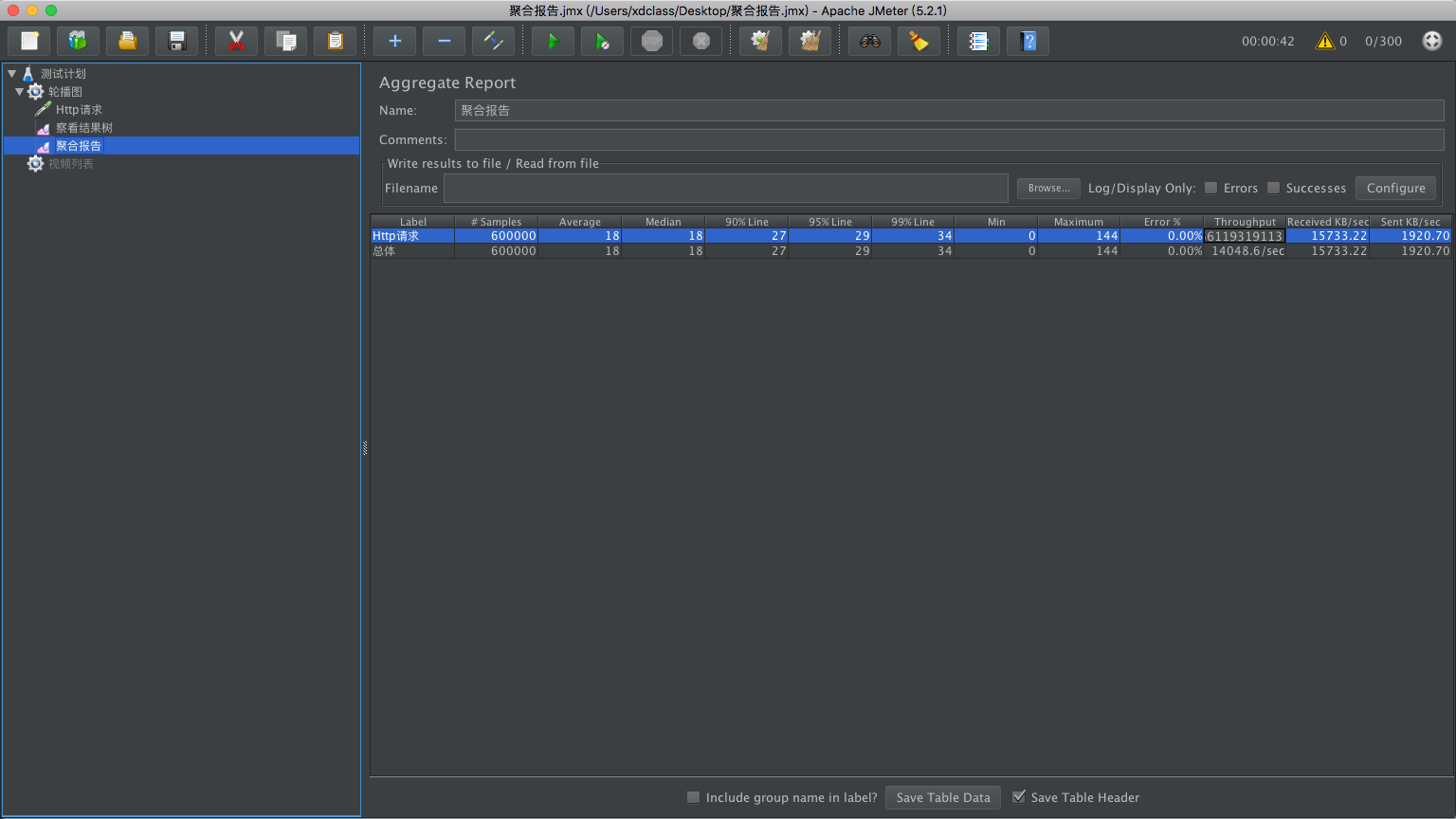Click the Name input field
Viewport: 1456px width, 819px height.
(949, 111)
